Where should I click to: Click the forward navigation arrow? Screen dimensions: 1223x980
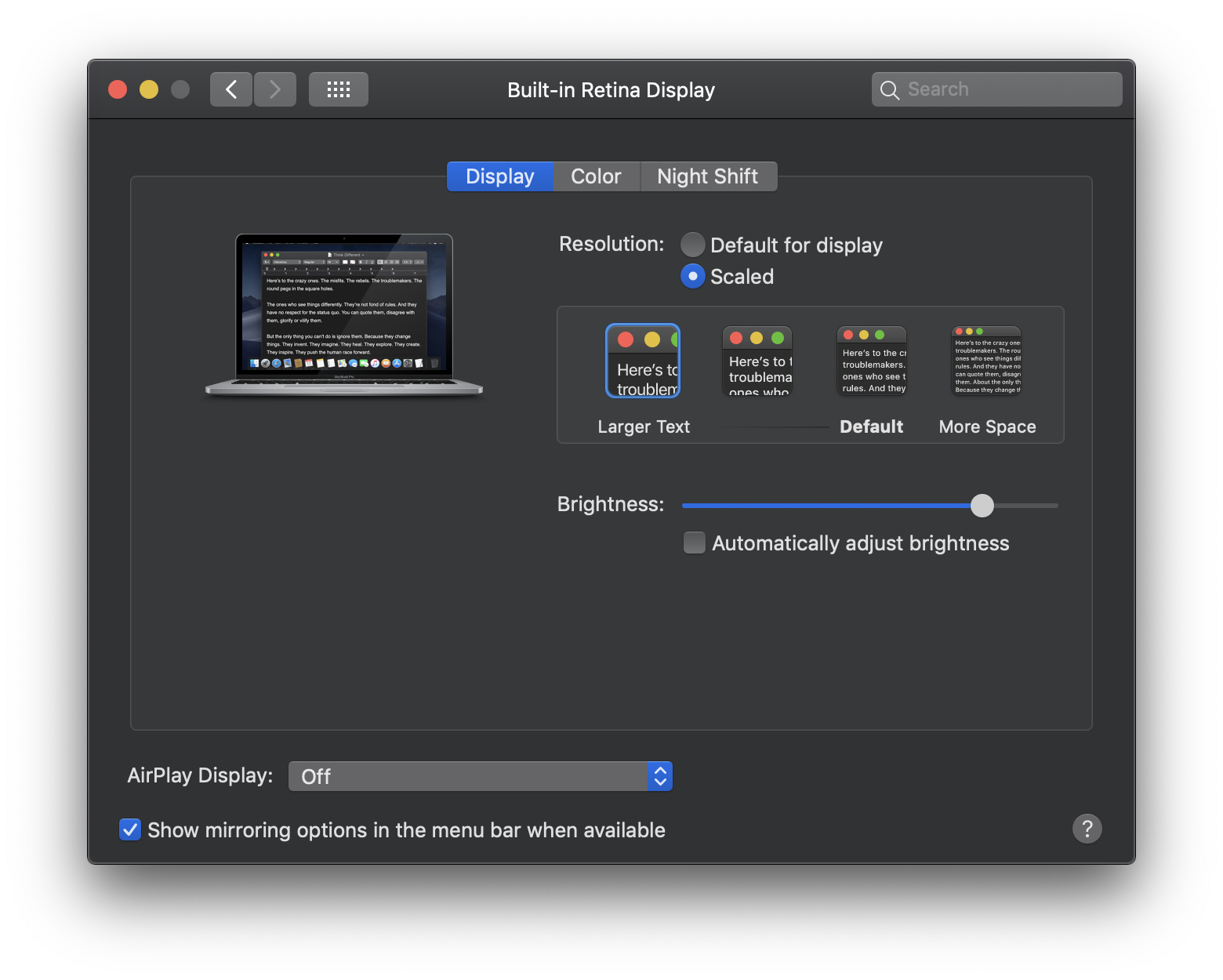274,89
